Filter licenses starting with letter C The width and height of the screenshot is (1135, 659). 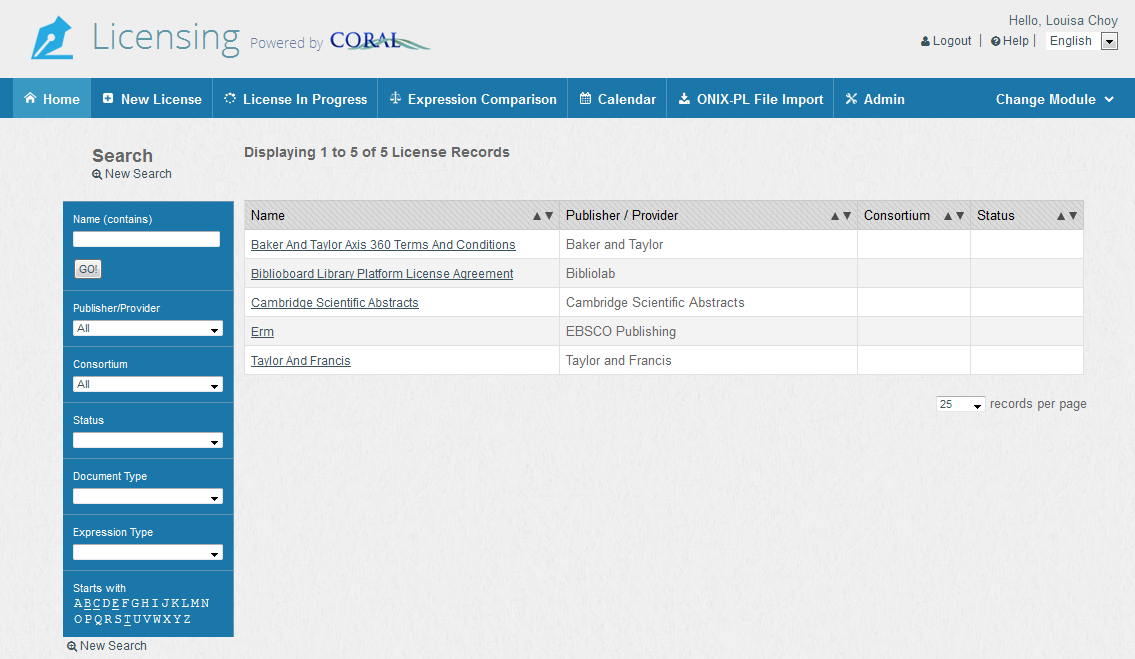pos(97,603)
